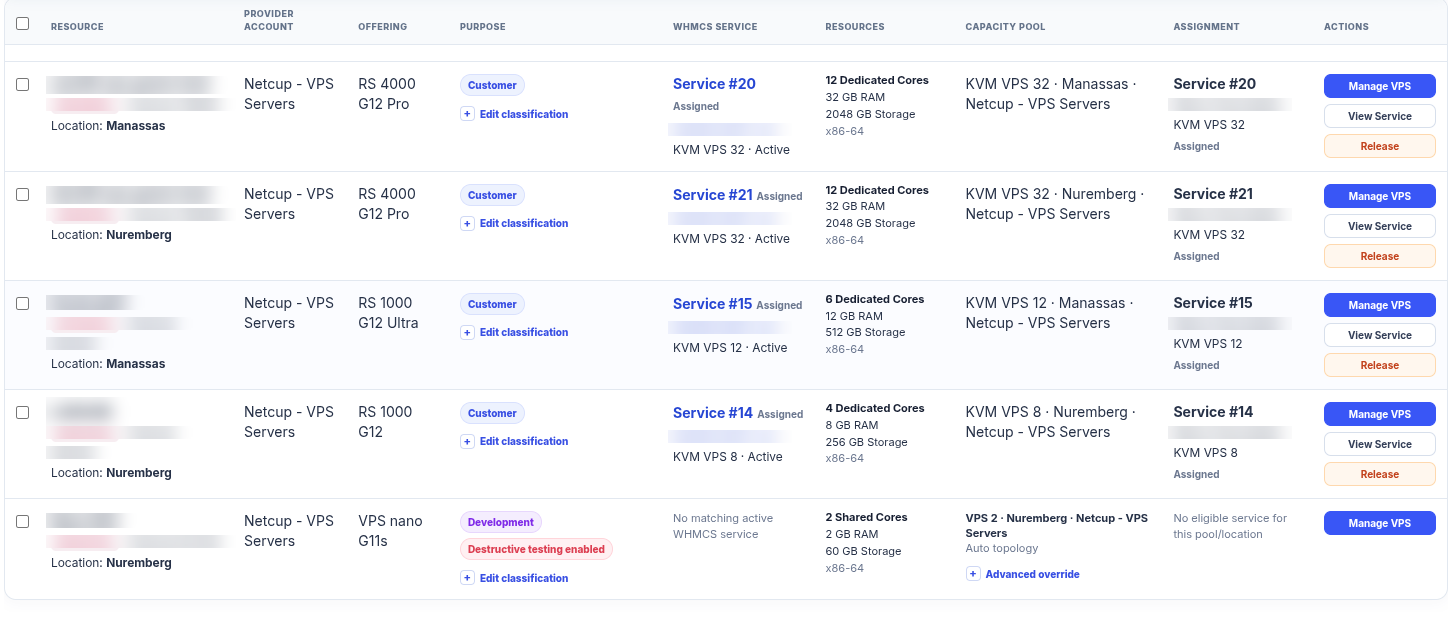
Task: Check the row checkbox for Service #20
Action: (23, 85)
